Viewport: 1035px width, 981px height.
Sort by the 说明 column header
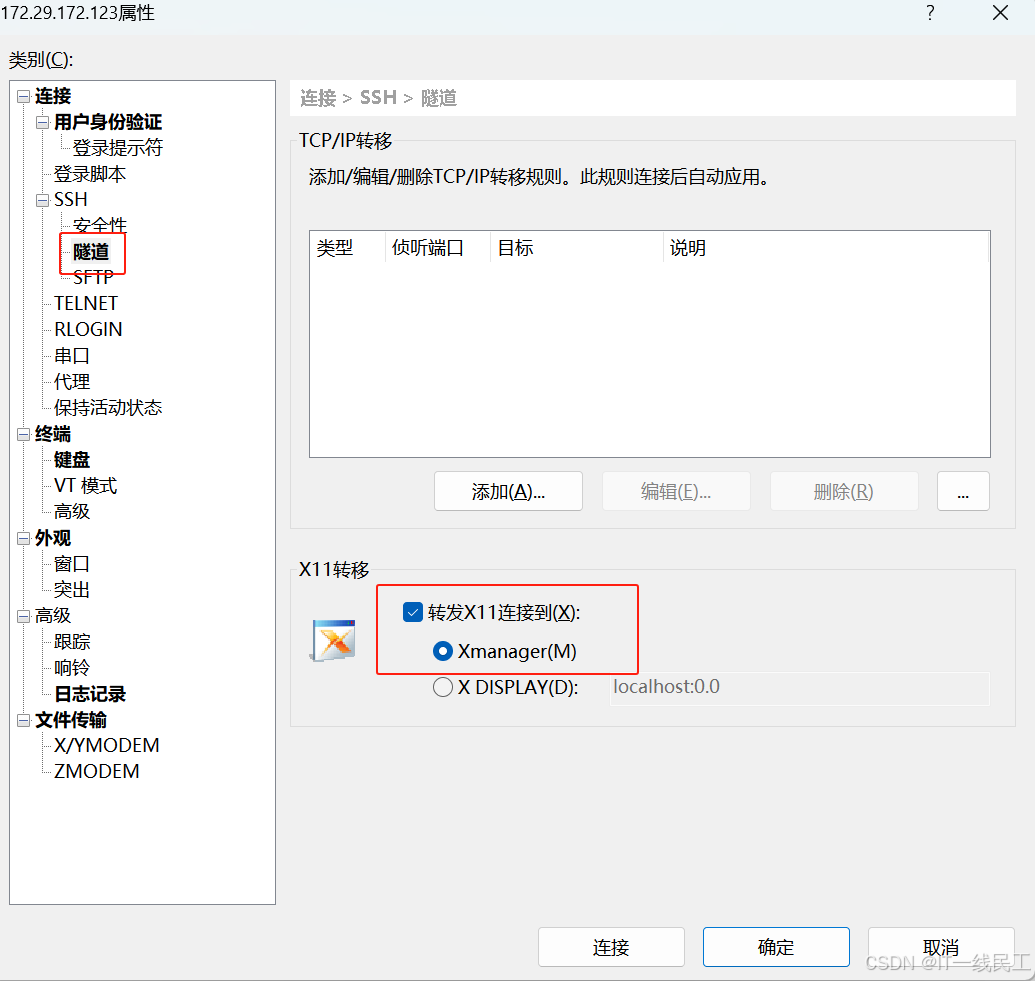pos(826,248)
